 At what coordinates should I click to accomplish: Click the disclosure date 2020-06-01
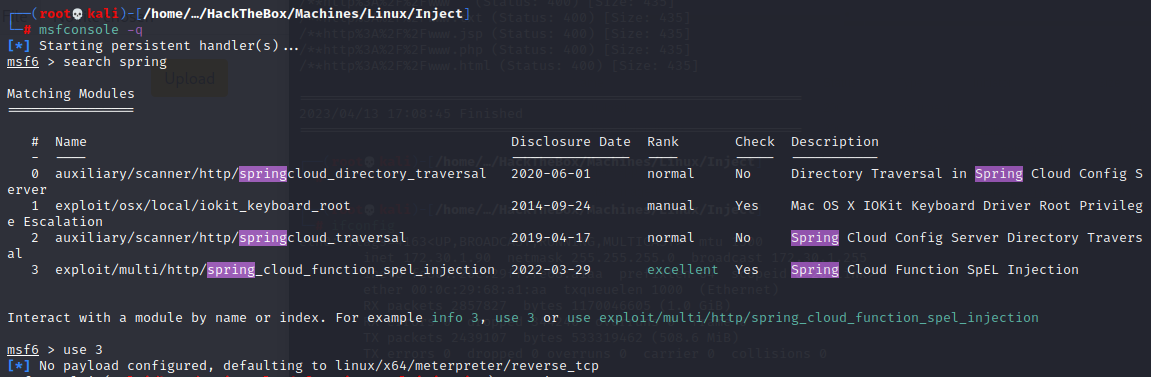(x=551, y=174)
